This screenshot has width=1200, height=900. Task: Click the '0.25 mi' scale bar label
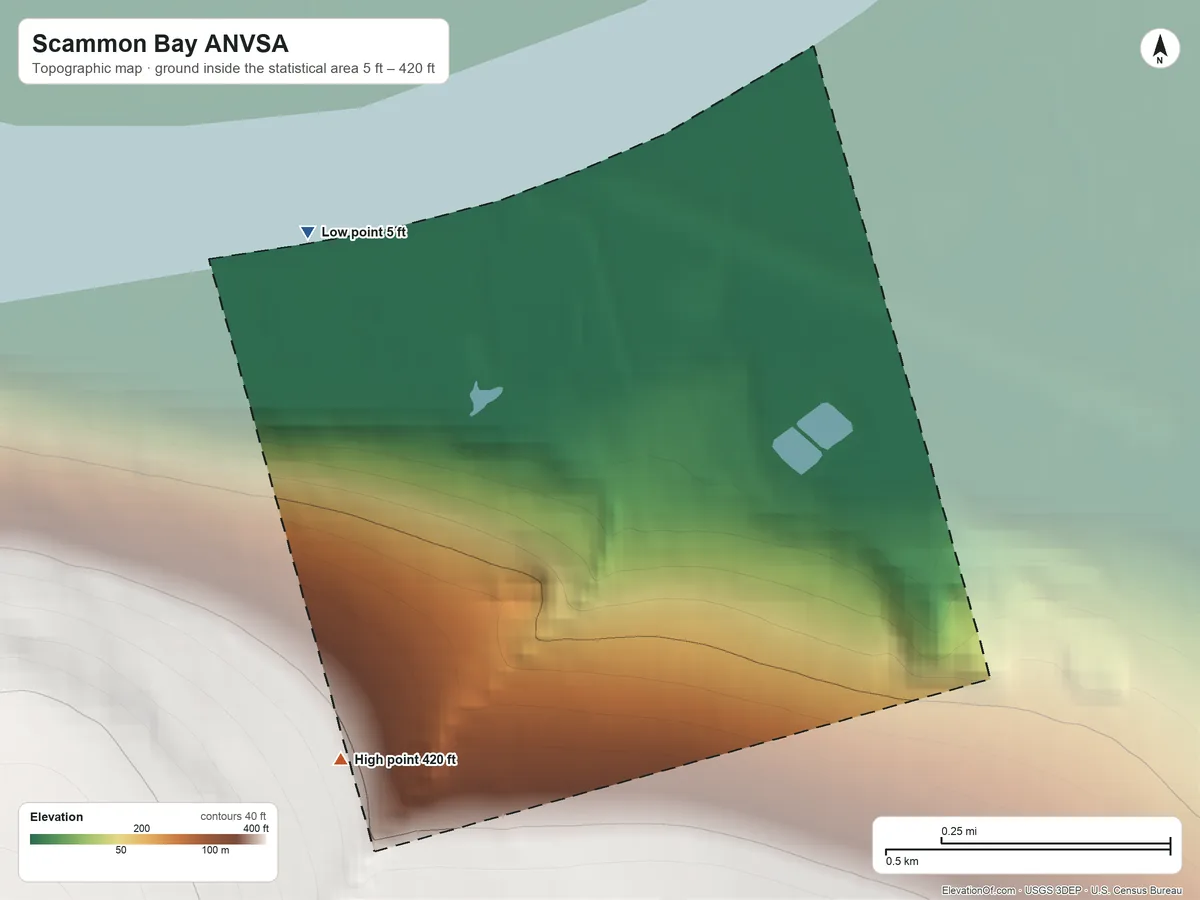click(959, 831)
